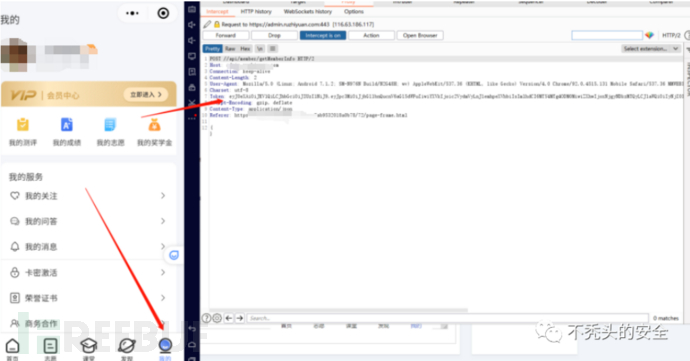Screen dimensions: 690x361
Task: Expand 我的消息 row chevron
Action: (163, 247)
